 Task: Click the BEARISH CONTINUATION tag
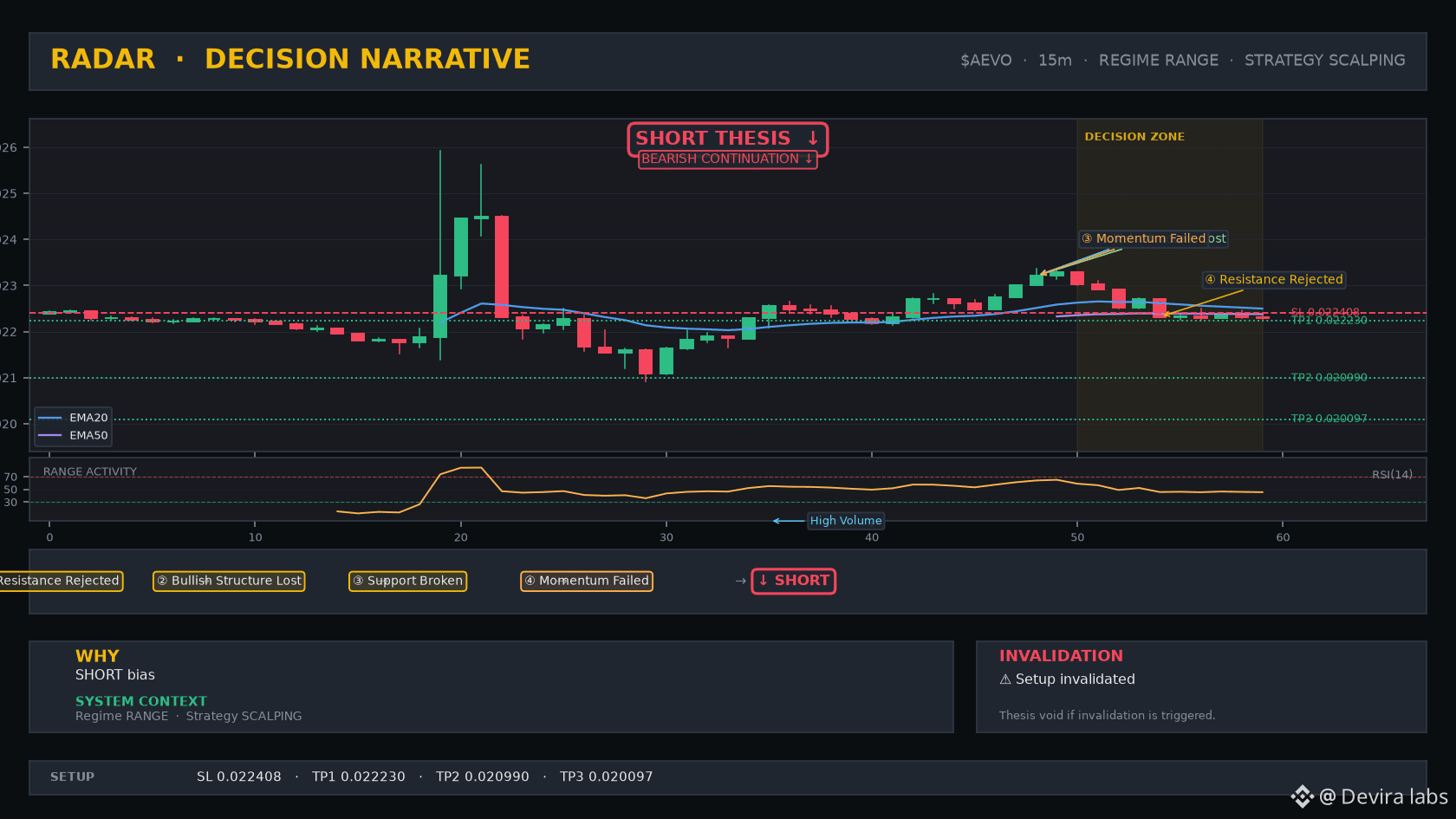coord(728,159)
